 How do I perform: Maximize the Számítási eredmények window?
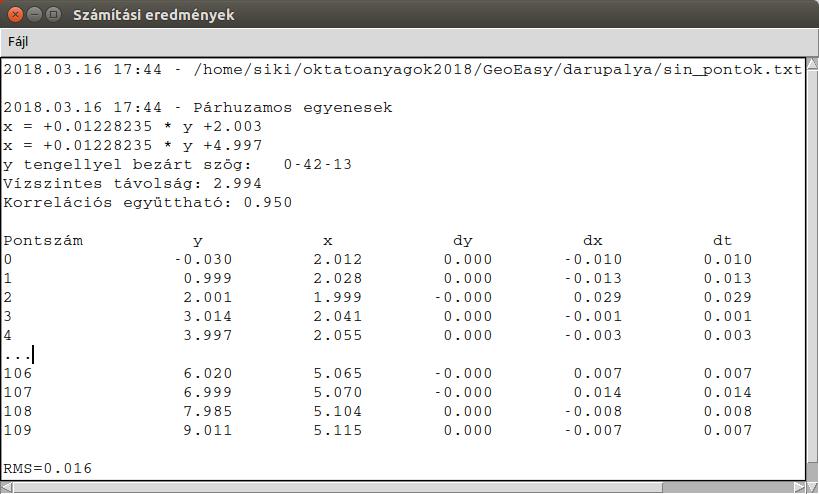[53, 14]
